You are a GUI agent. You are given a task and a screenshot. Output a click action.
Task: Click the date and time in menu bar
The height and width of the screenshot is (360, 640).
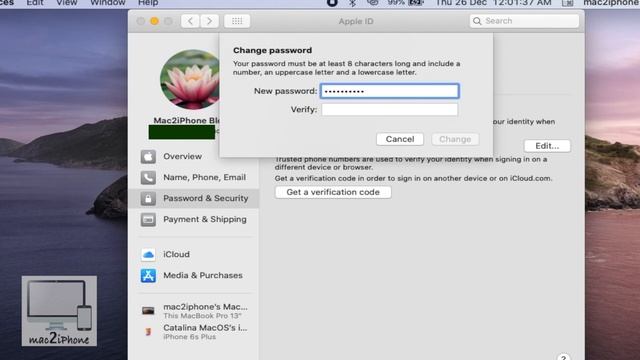(x=493, y=3)
